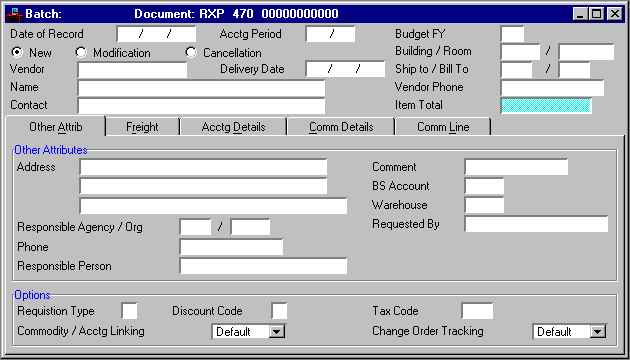Go to the Comm Line tab

pyautogui.click(x=443, y=127)
